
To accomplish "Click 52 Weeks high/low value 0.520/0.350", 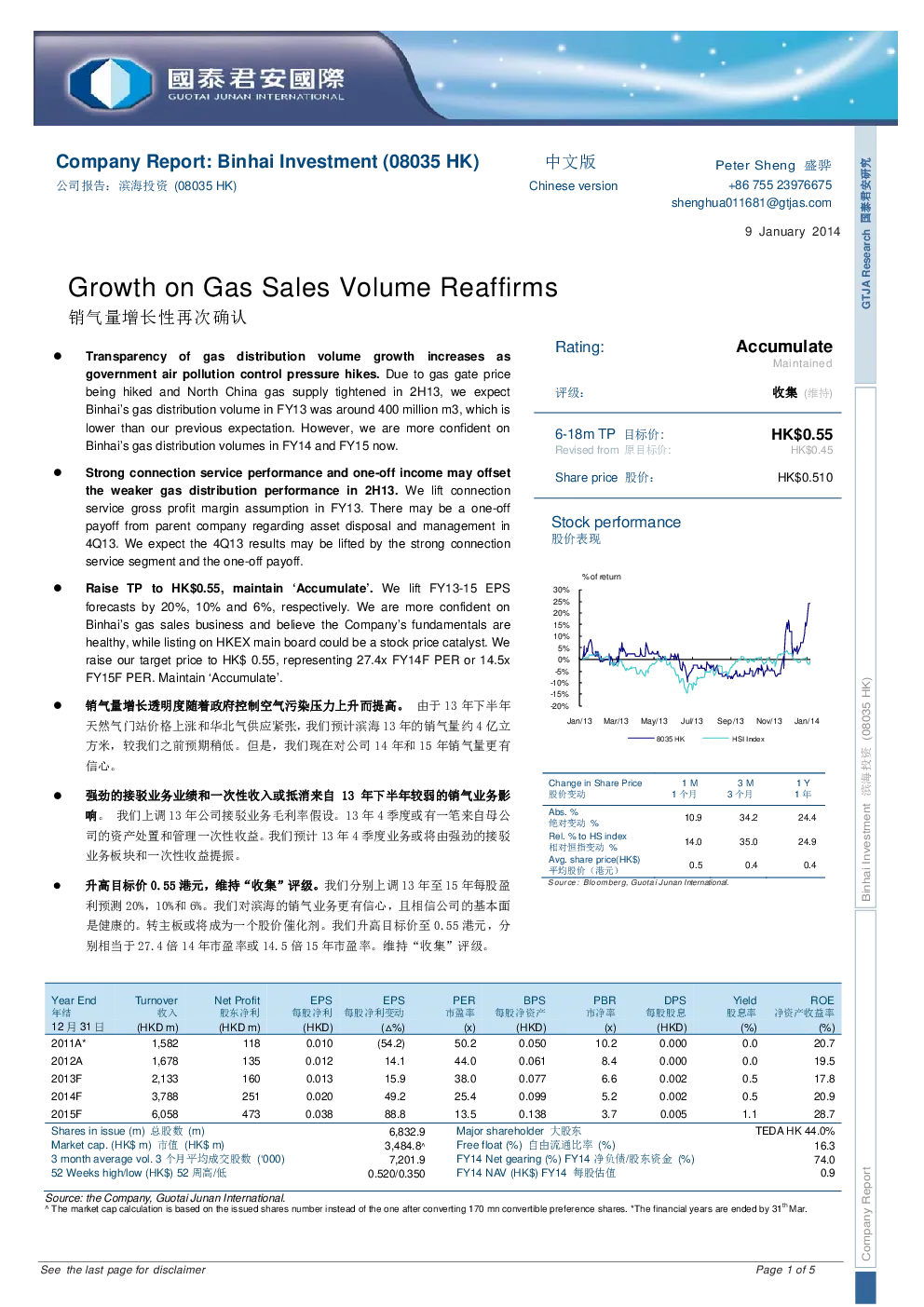I will (397, 1175).
